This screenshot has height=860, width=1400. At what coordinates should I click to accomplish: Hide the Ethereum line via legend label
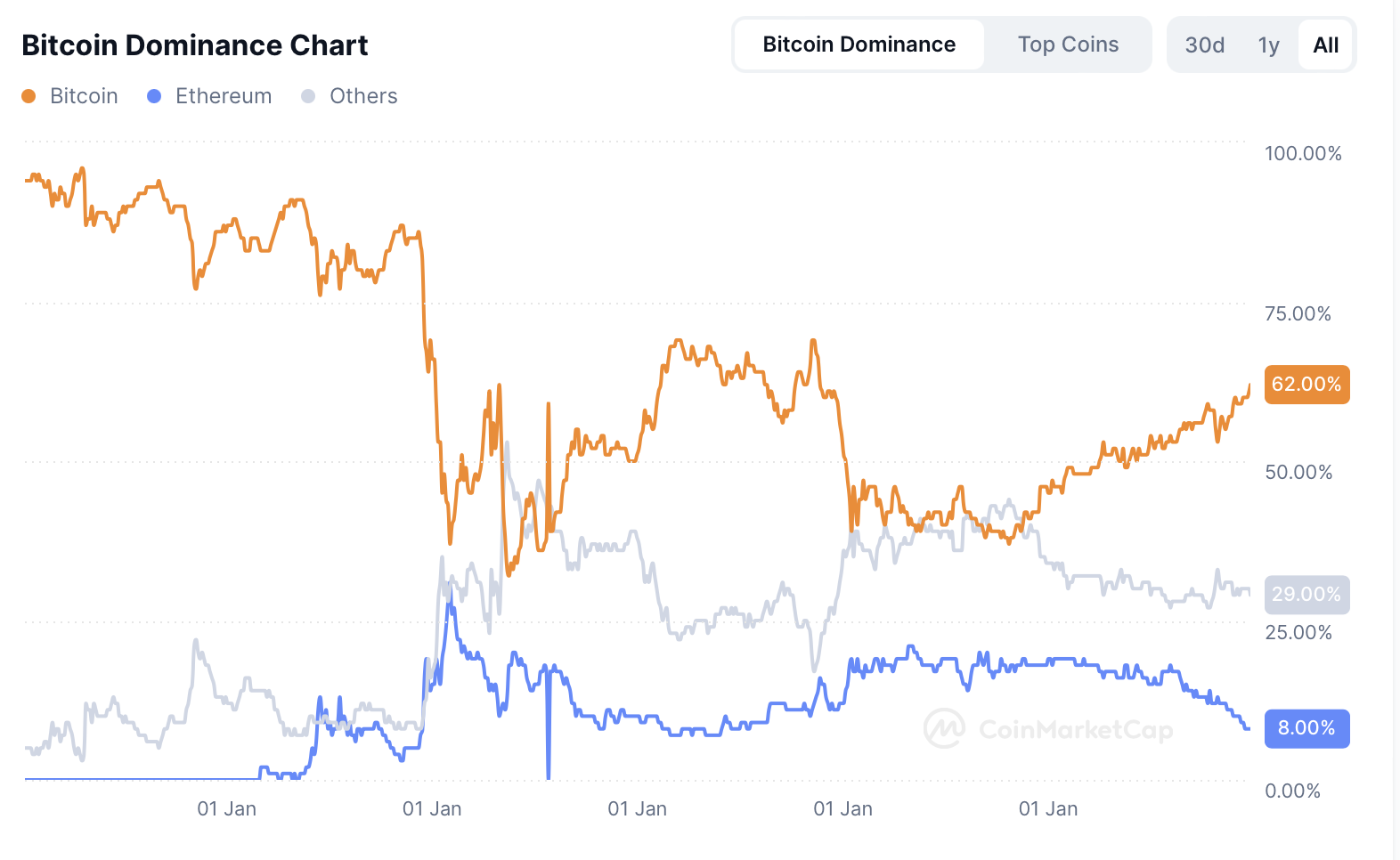pyautogui.click(x=223, y=95)
